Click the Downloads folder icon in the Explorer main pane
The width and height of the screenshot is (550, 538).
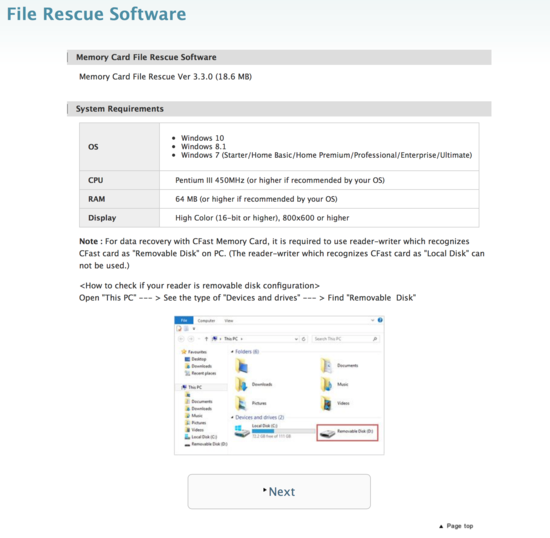(241, 384)
